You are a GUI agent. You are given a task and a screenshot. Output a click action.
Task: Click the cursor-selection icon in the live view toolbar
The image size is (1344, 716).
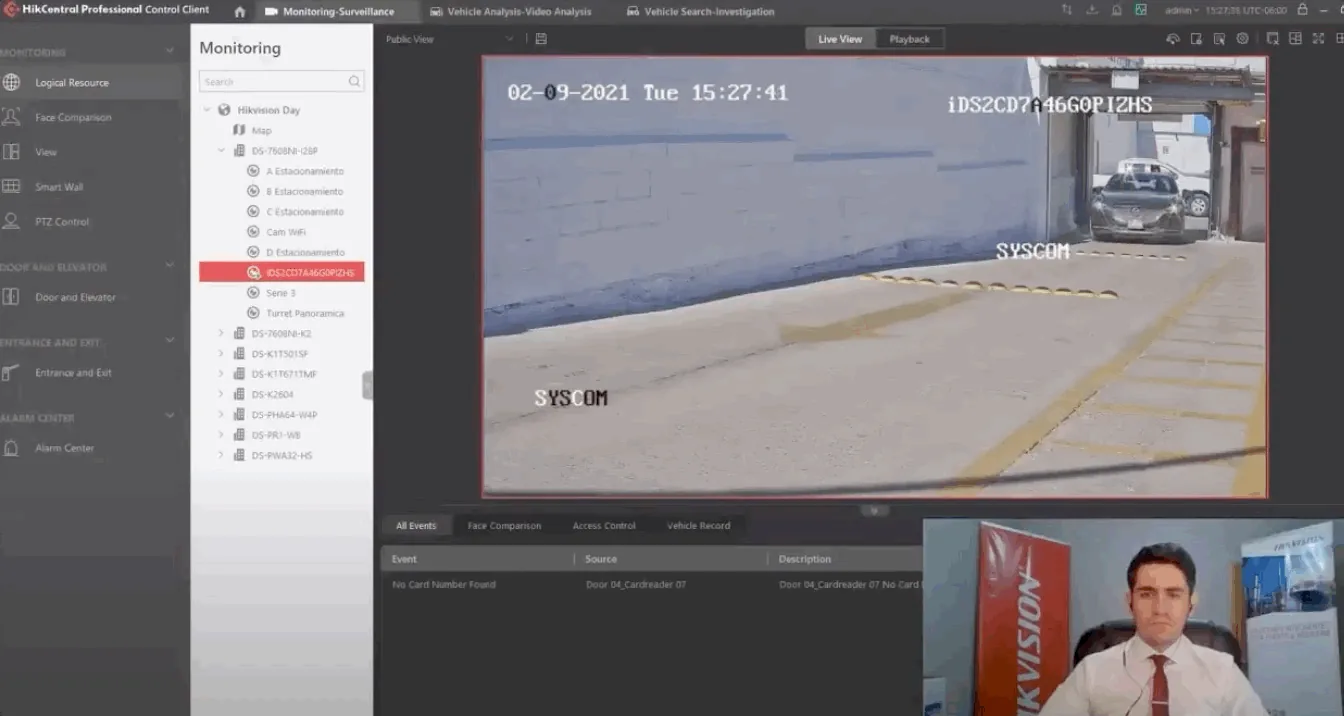pos(1219,39)
